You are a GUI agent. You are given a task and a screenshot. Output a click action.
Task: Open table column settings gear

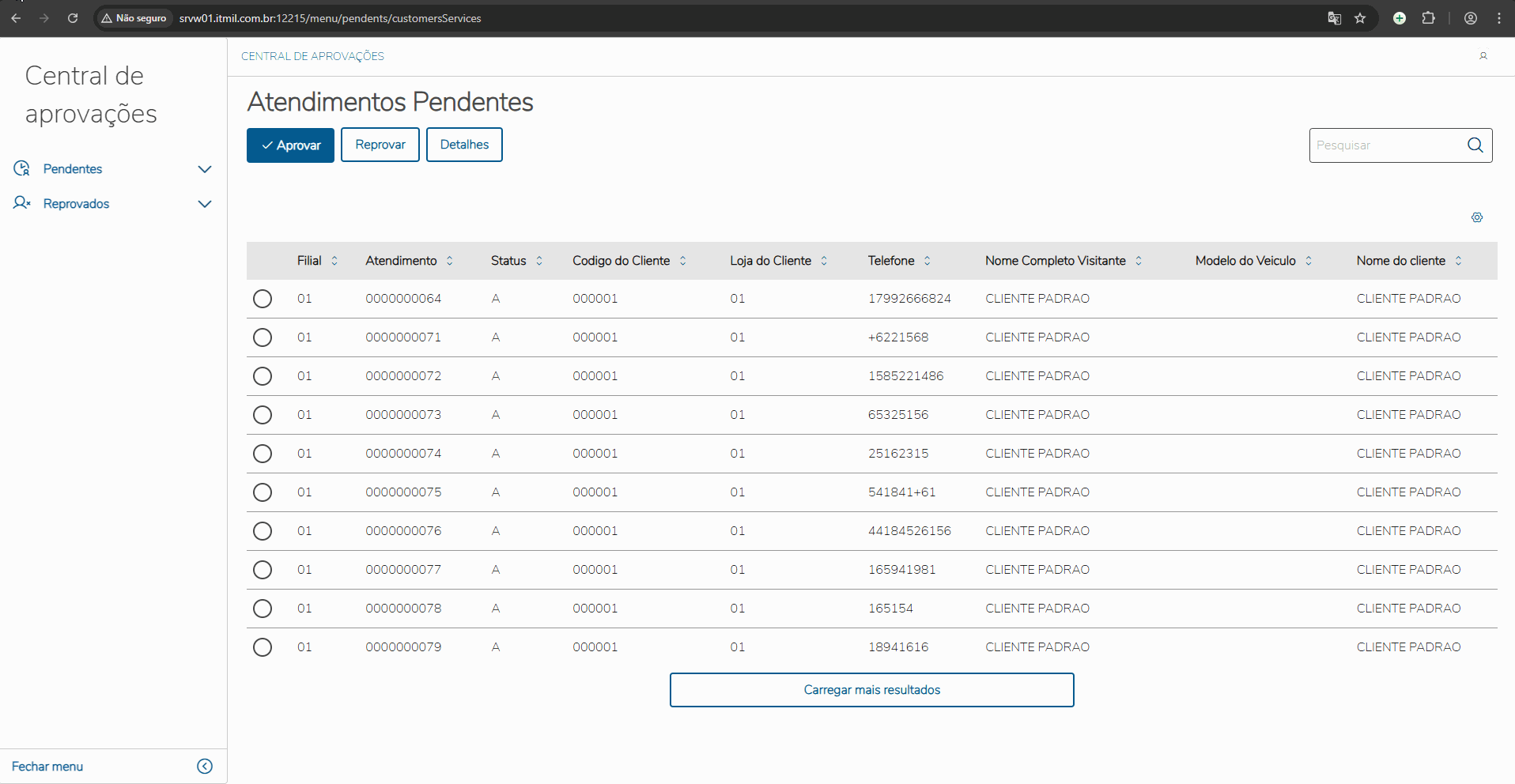[1477, 217]
